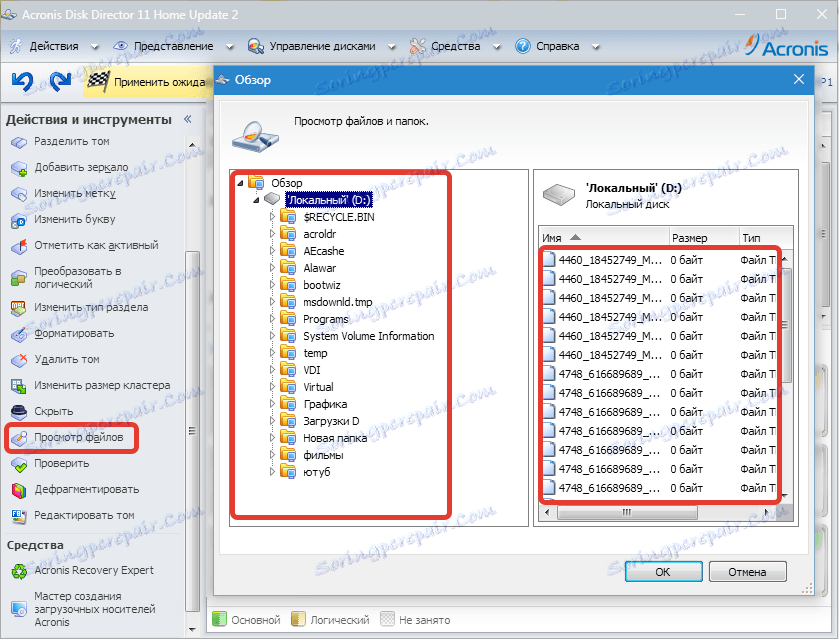Click the 'Редактировать том' edit volume icon
Screen dimensions: 839x639
(x=19, y=516)
